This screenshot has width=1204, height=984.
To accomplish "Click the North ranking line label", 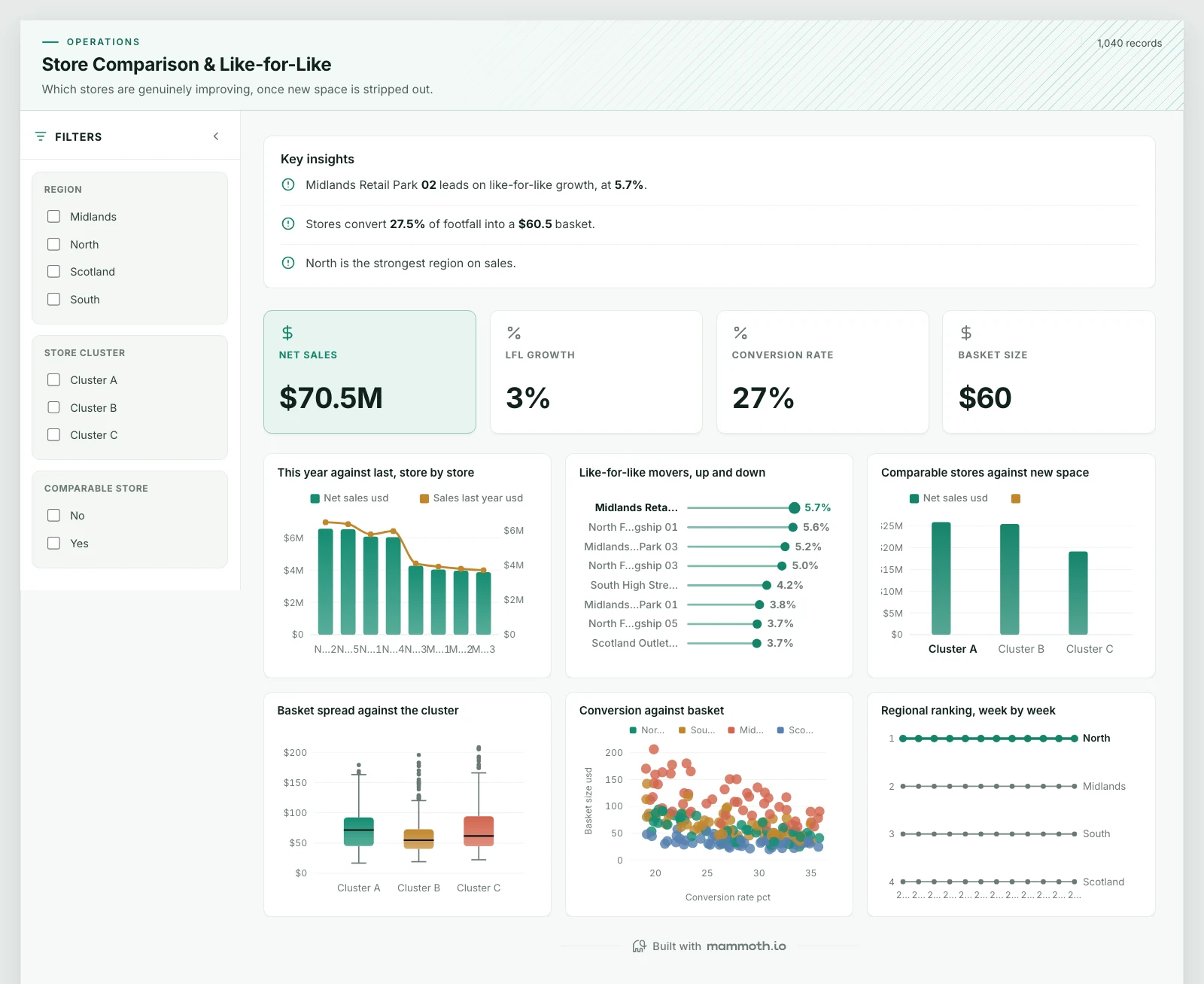I will 1096,739.
